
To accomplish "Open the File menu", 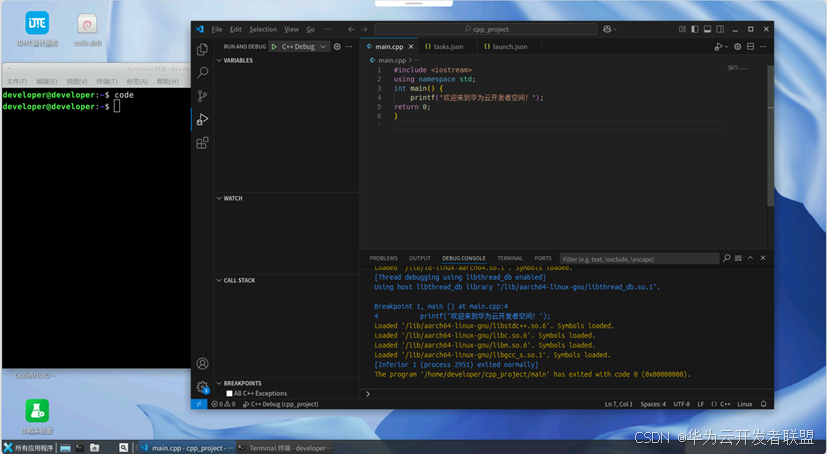I will tap(217, 29).
